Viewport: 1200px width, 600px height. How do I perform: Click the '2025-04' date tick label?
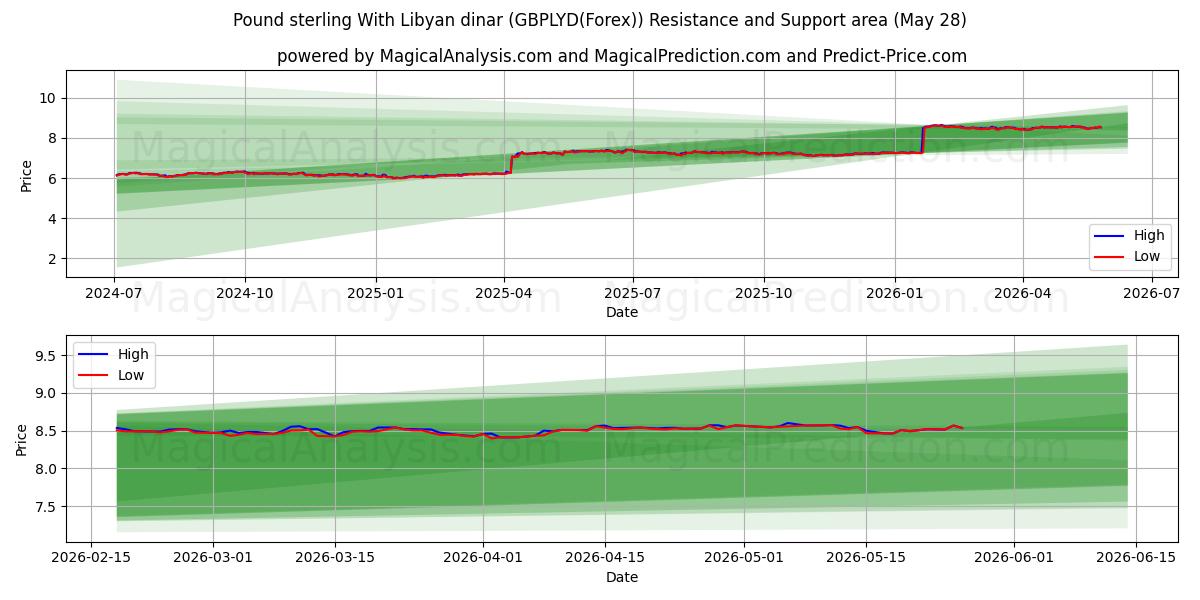point(504,294)
